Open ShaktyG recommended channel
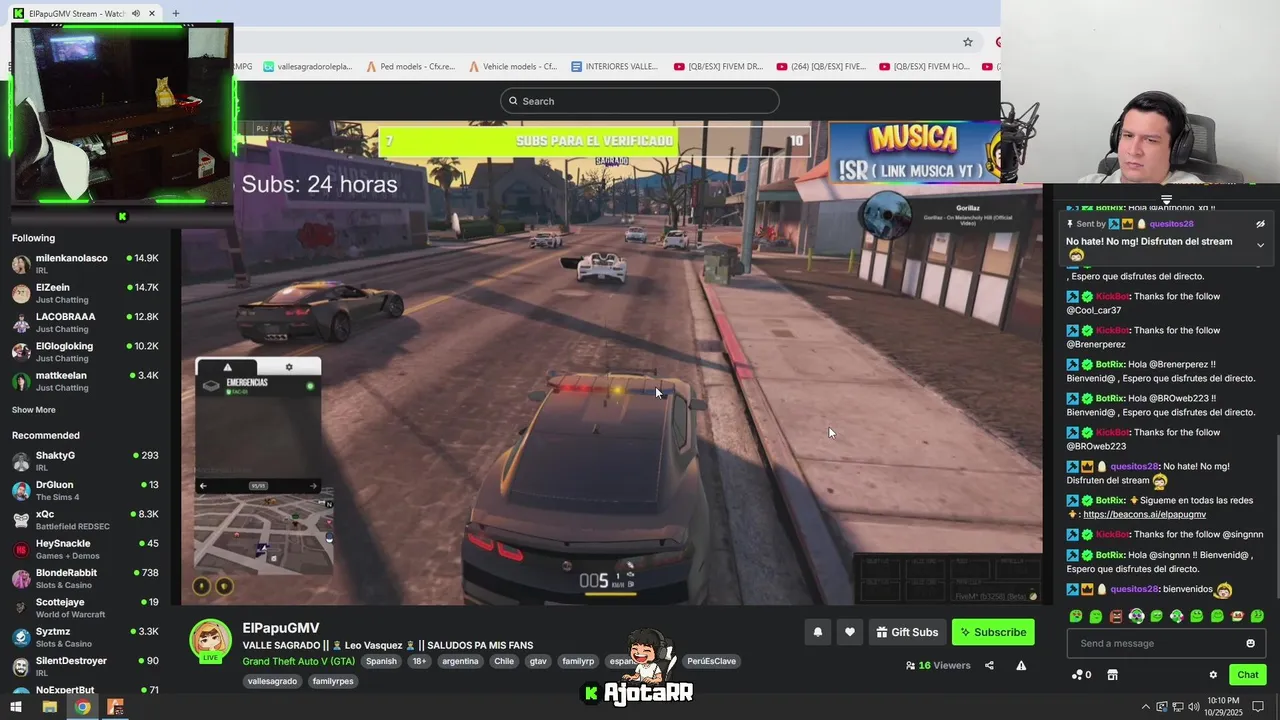Viewport: 1280px width, 720px height. click(x=85, y=461)
